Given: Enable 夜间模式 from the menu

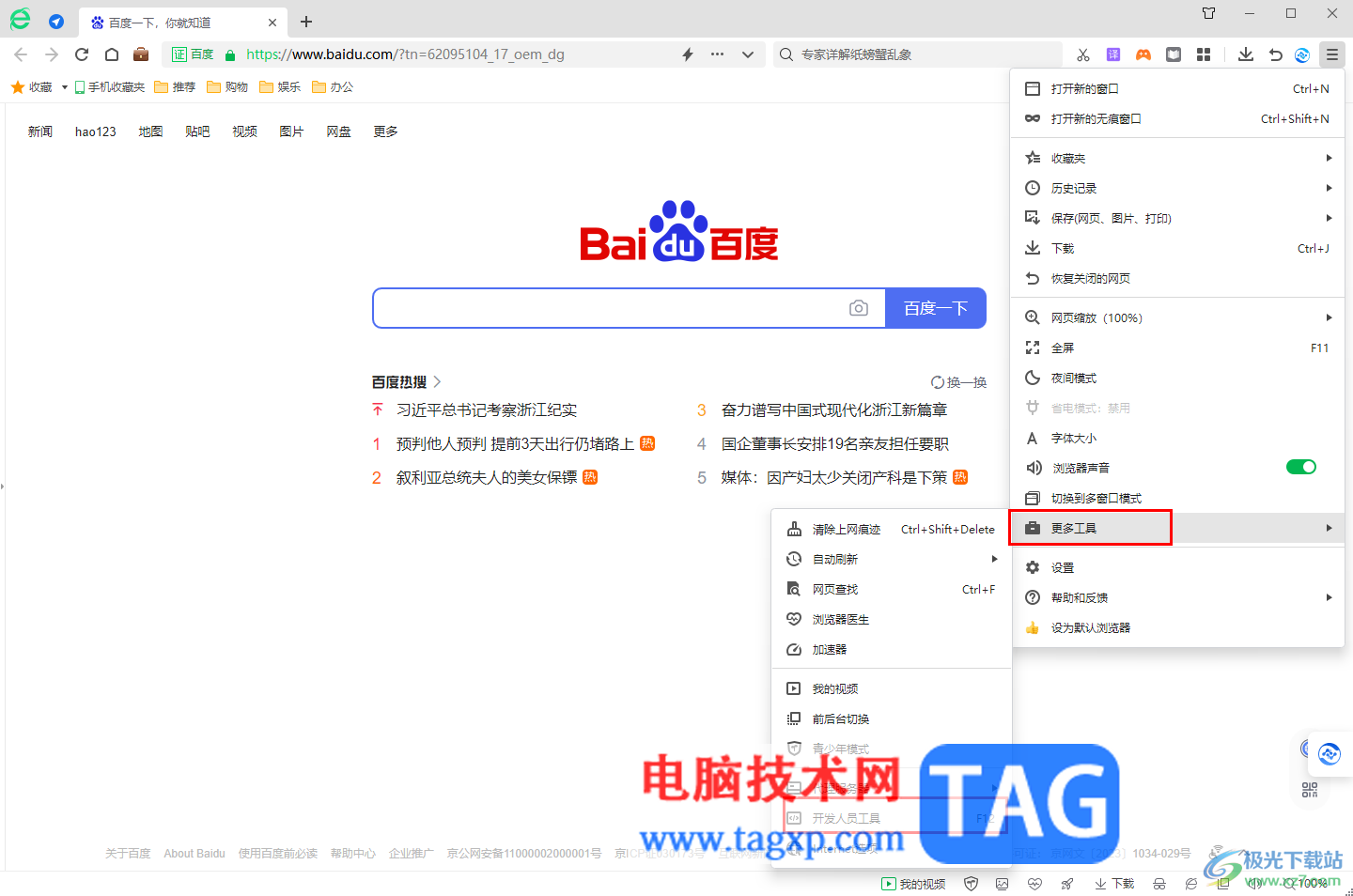Looking at the screenshot, I should tap(1177, 378).
